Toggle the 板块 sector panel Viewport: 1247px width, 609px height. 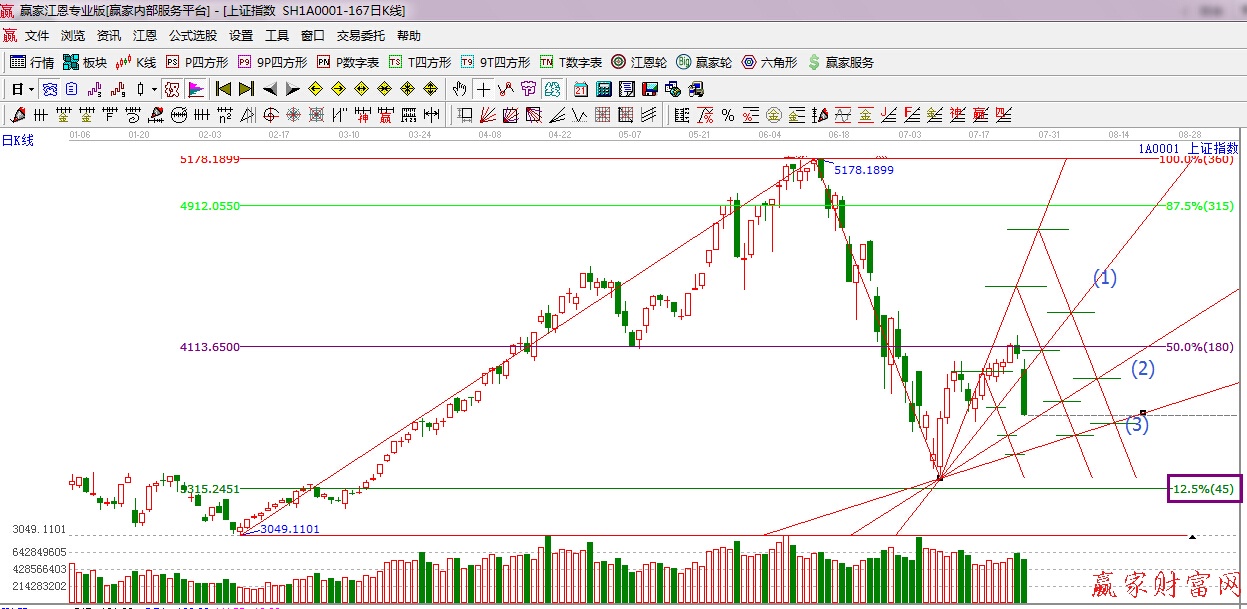click(84, 62)
